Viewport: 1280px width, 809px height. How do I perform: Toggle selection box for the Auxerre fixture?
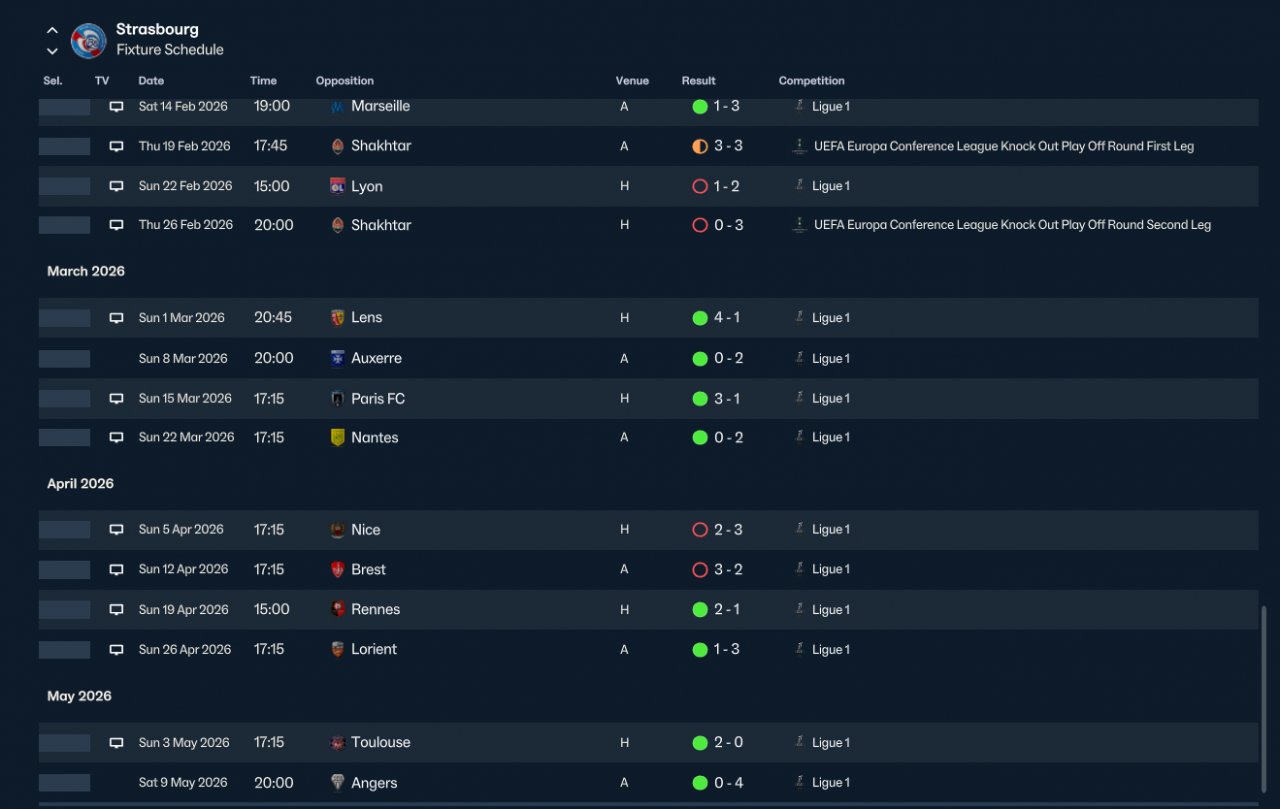pyautogui.click(x=65, y=358)
